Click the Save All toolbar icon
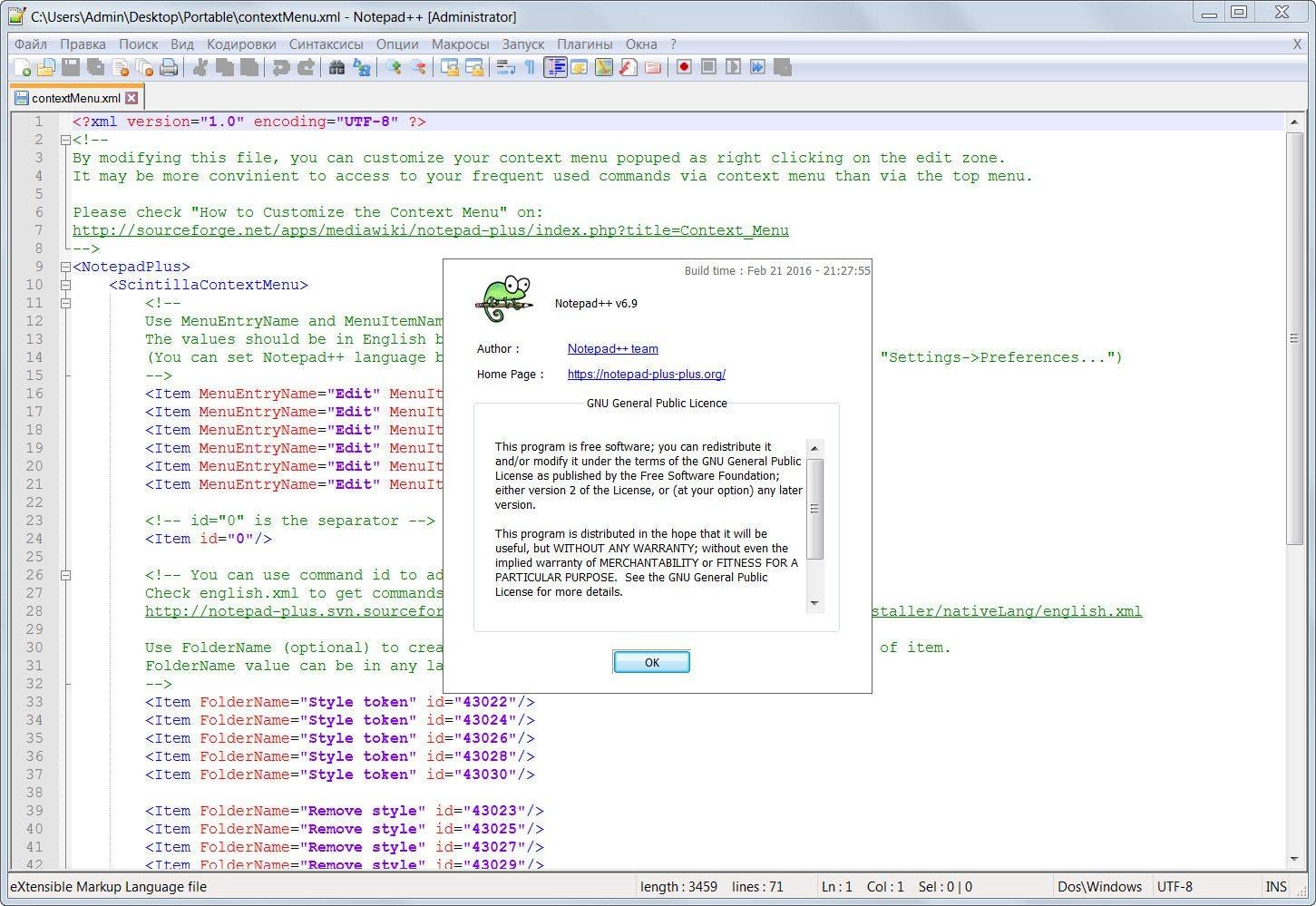 point(95,67)
